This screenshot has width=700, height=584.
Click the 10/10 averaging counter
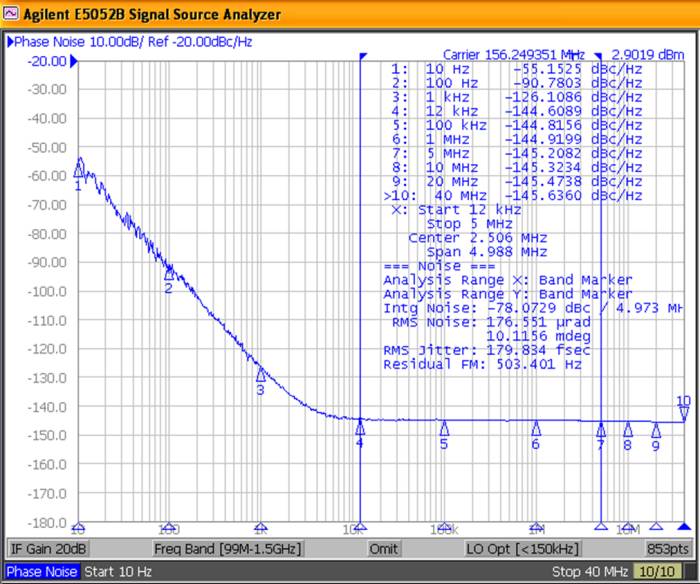(x=662, y=572)
